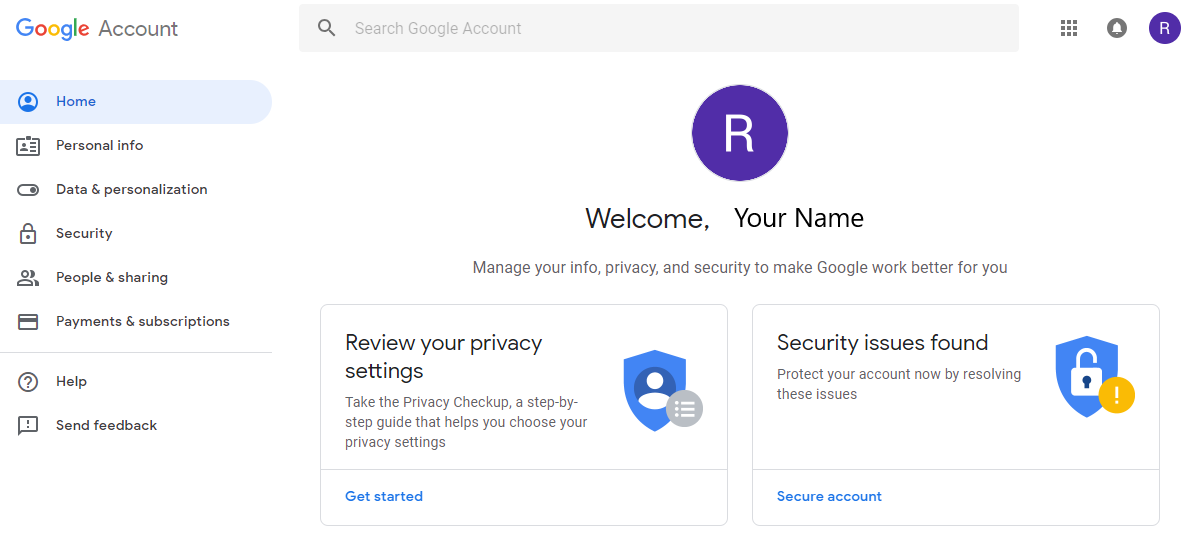
Task: Open Data & personalization section
Action: (x=131, y=190)
